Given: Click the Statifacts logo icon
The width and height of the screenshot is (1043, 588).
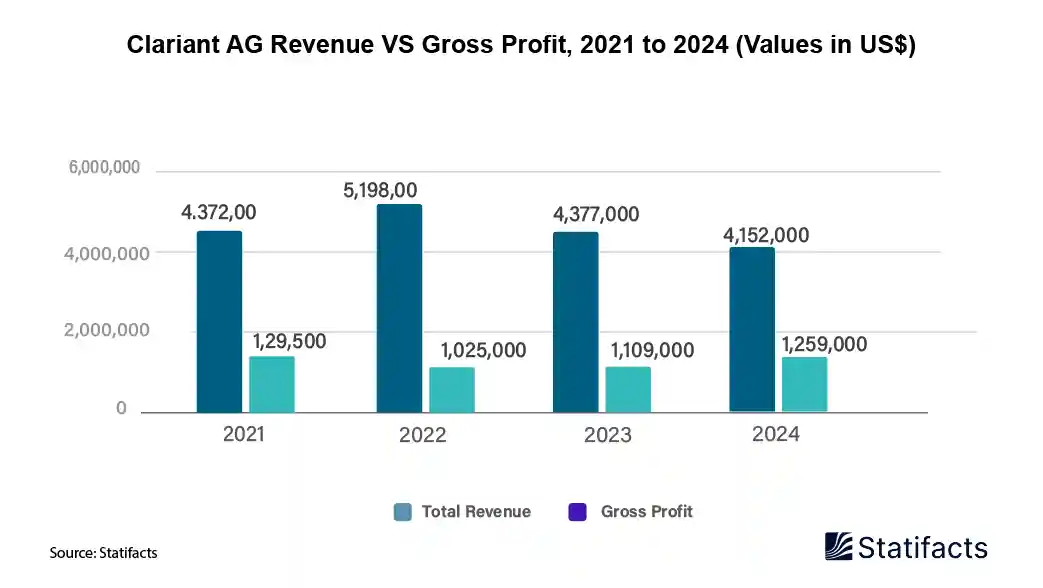Looking at the screenshot, I should 838,546.
